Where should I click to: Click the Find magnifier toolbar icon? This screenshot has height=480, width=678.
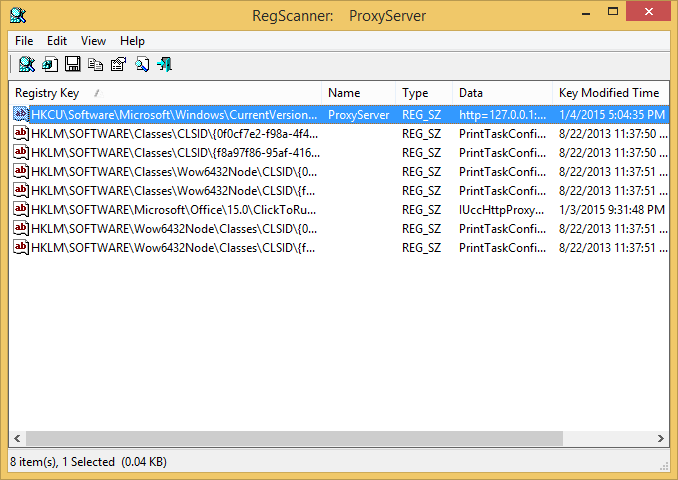coord(142,65)
